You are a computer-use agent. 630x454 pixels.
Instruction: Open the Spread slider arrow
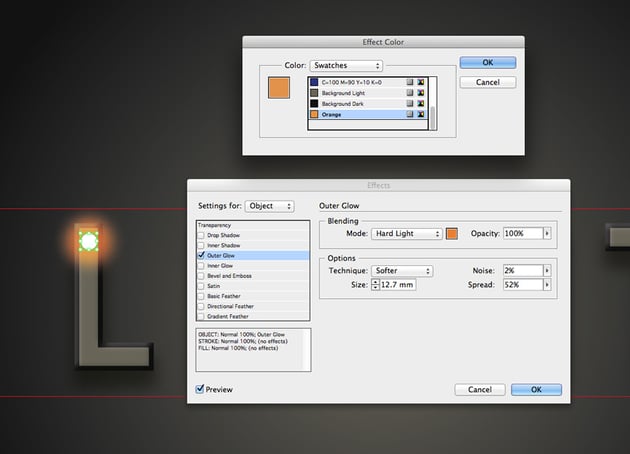tap(547, 285)
